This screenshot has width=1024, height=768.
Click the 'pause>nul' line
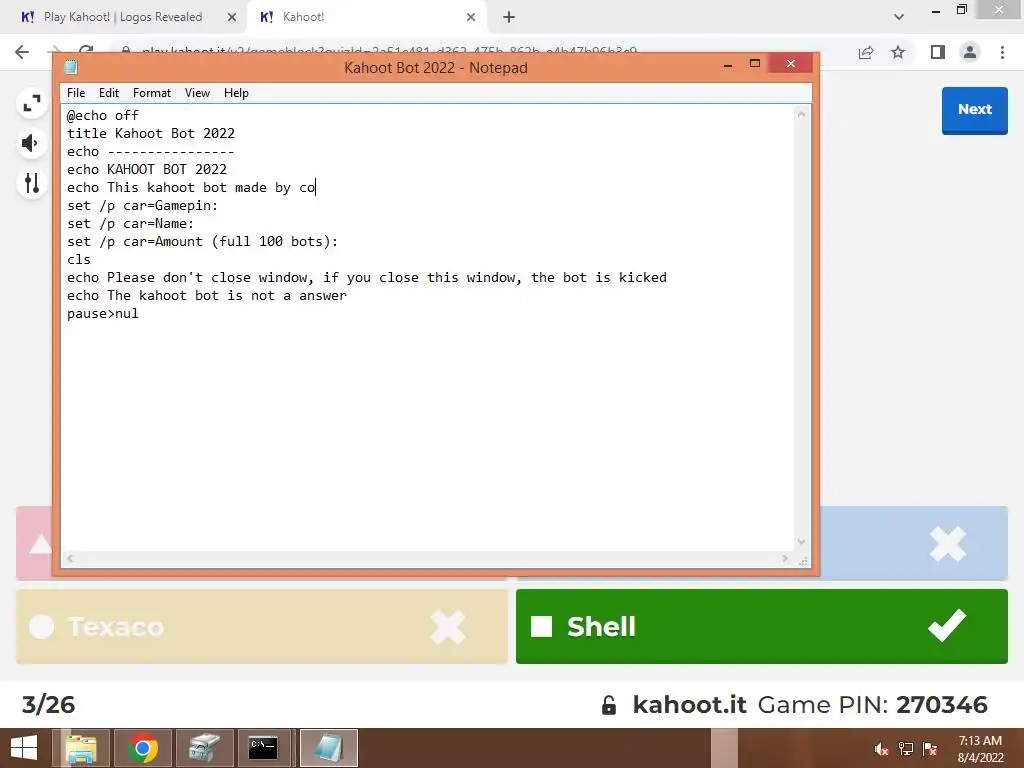pyautogui.click(x=103, y=313)
